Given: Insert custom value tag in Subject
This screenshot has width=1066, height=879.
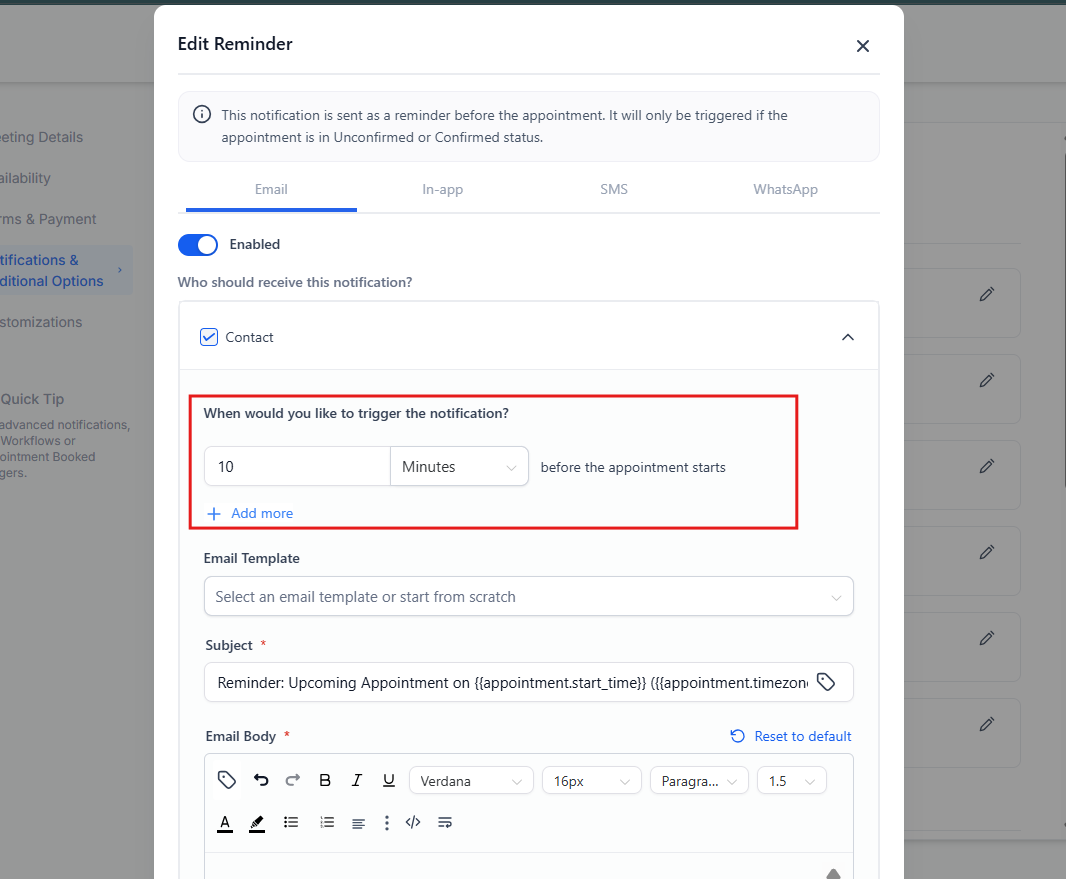Looking at the screenshot, I should [x=825, y=682].
